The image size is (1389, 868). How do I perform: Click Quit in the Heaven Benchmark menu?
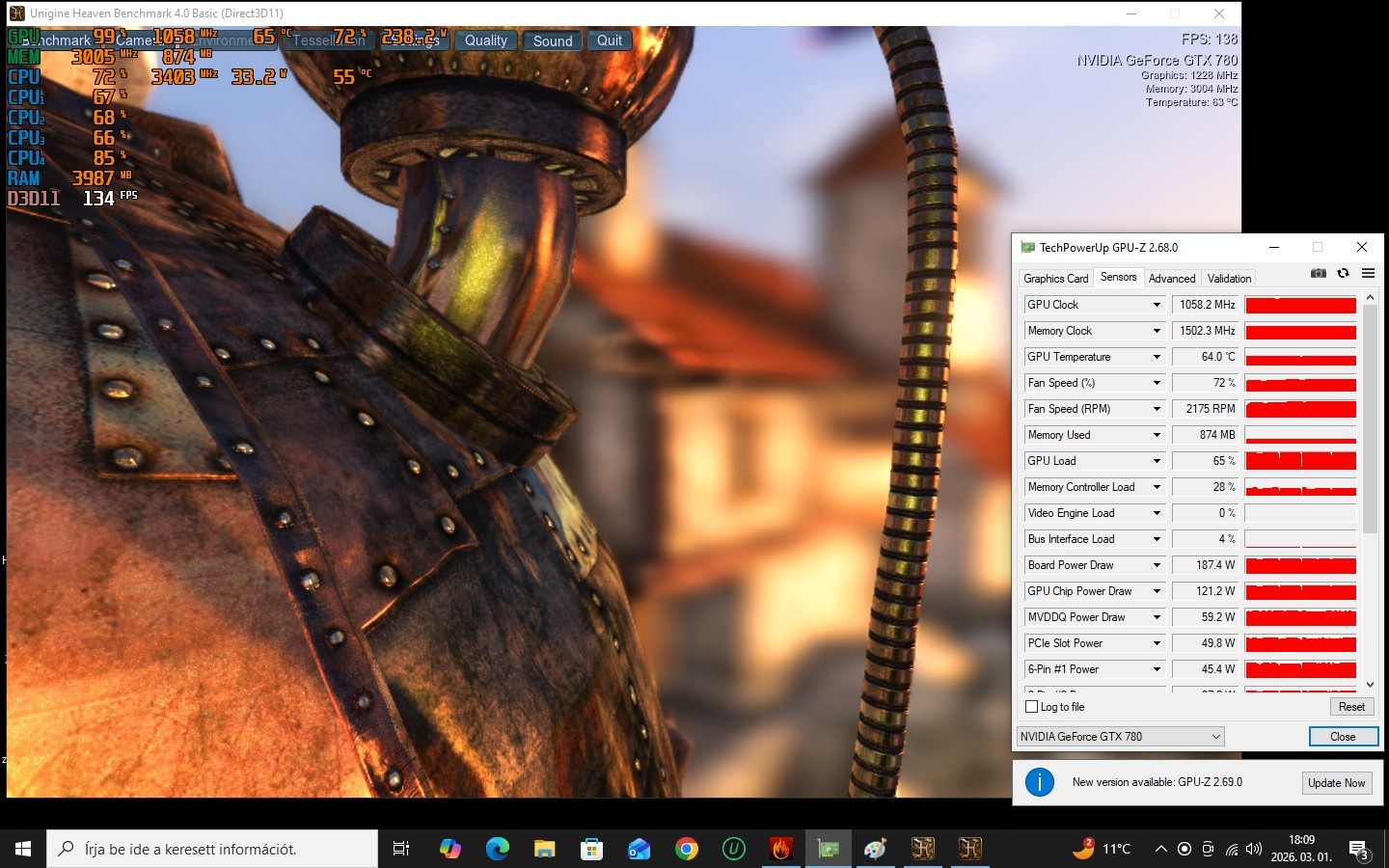[610, 41]
